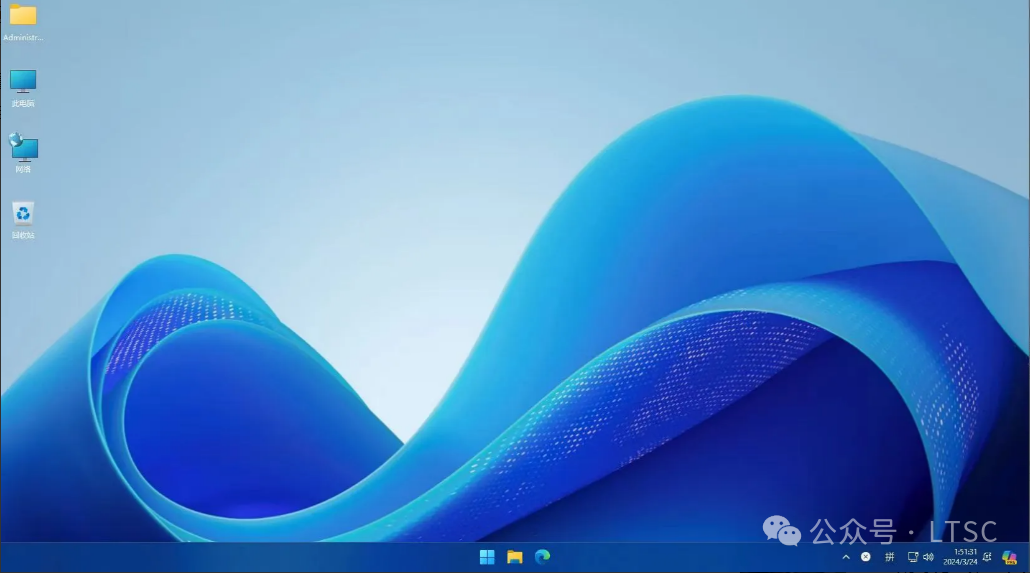Switch the 拼 input method indicator

click(889, 557)
